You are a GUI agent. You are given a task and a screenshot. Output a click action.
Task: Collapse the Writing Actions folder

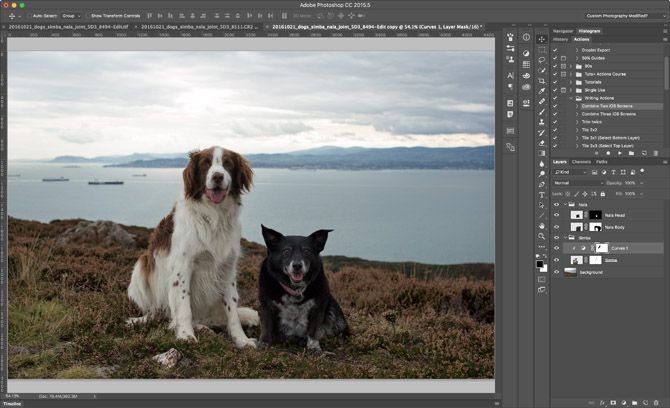[x=572, y=98]
